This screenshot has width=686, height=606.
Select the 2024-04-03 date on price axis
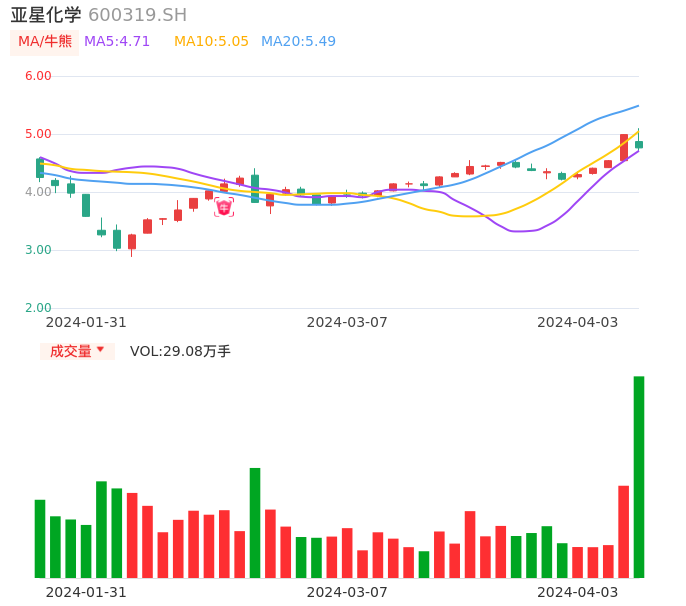point(578,322)
